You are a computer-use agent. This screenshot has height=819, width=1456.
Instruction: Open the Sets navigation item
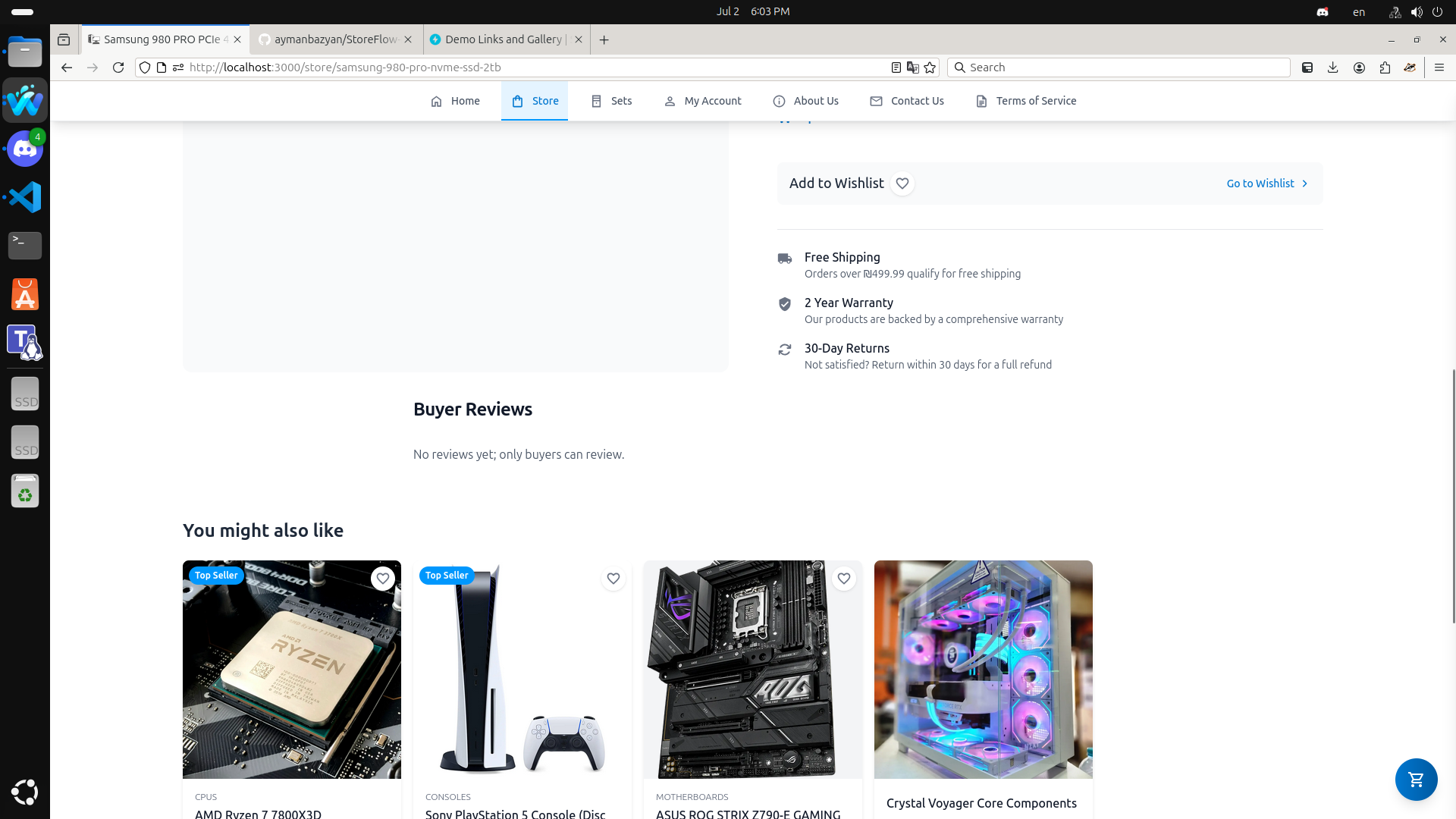(611, 101)
